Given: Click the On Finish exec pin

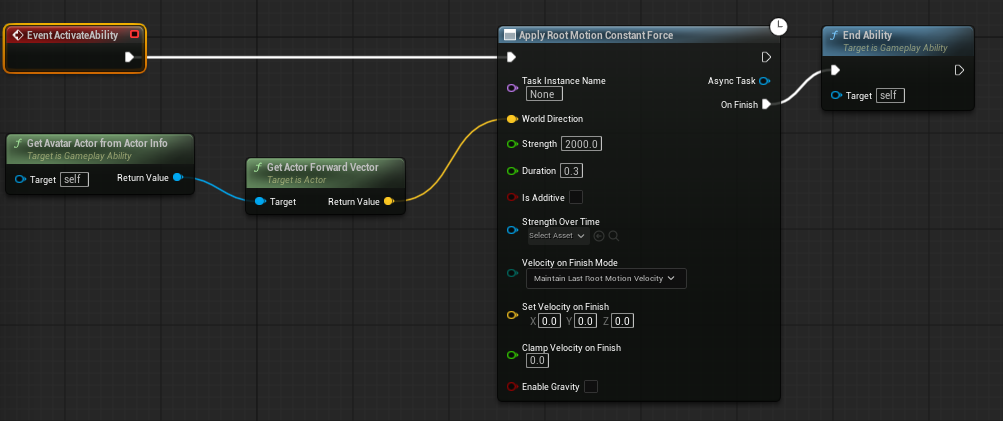Looking at the screenshot, I should (x=766, y=104).
